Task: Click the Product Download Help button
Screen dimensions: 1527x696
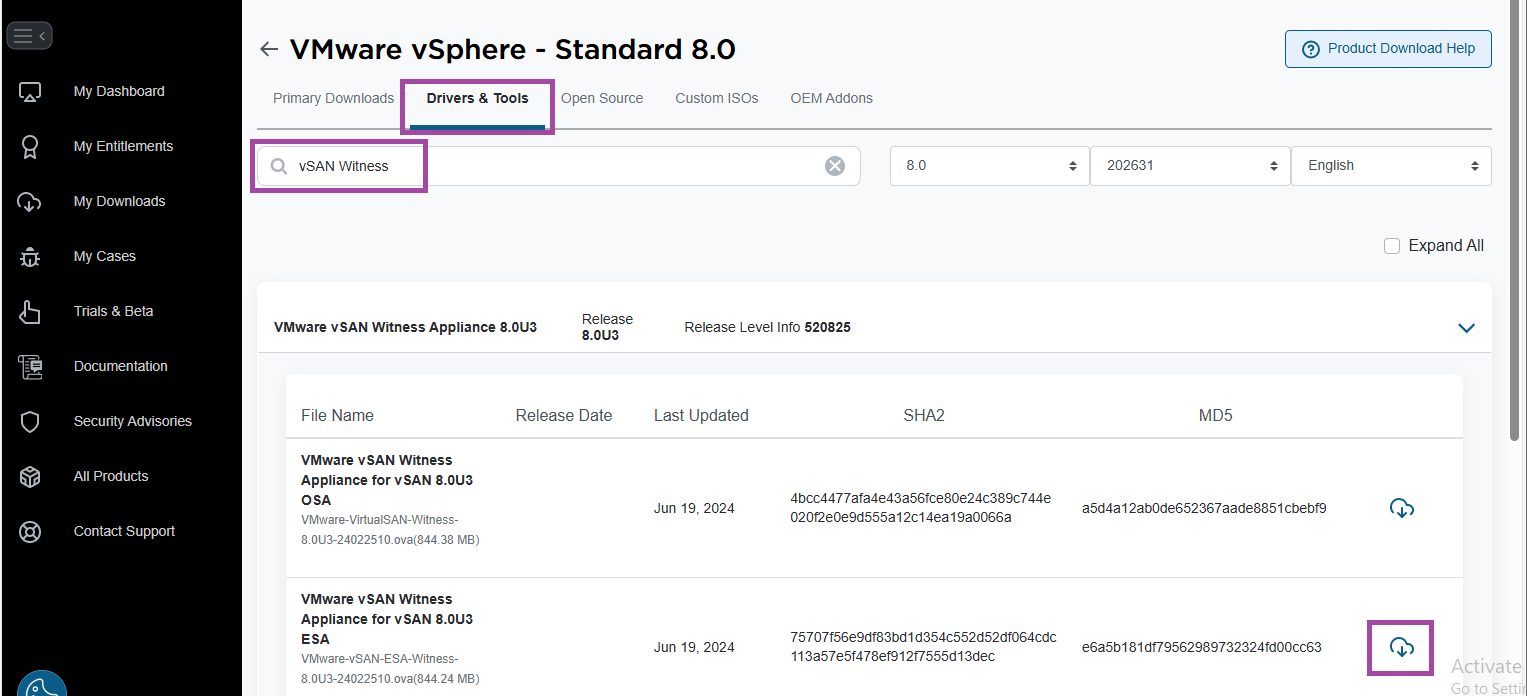Action: 1387,49
